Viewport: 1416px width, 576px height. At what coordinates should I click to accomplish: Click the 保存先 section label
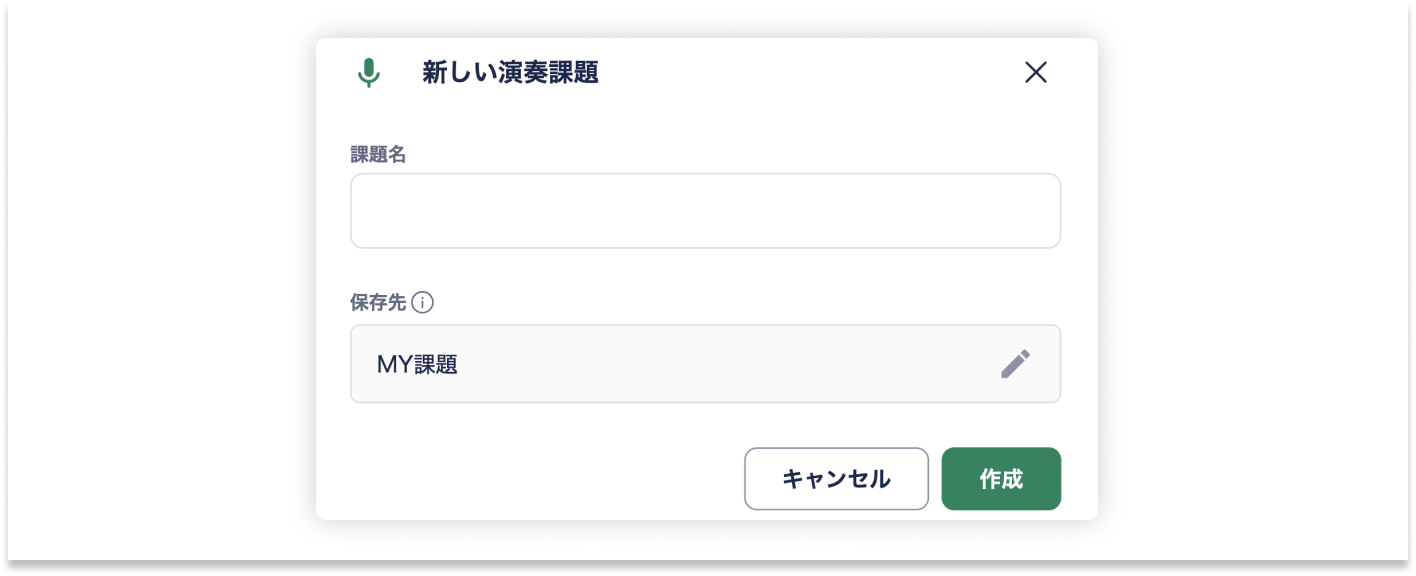[377, 302]
